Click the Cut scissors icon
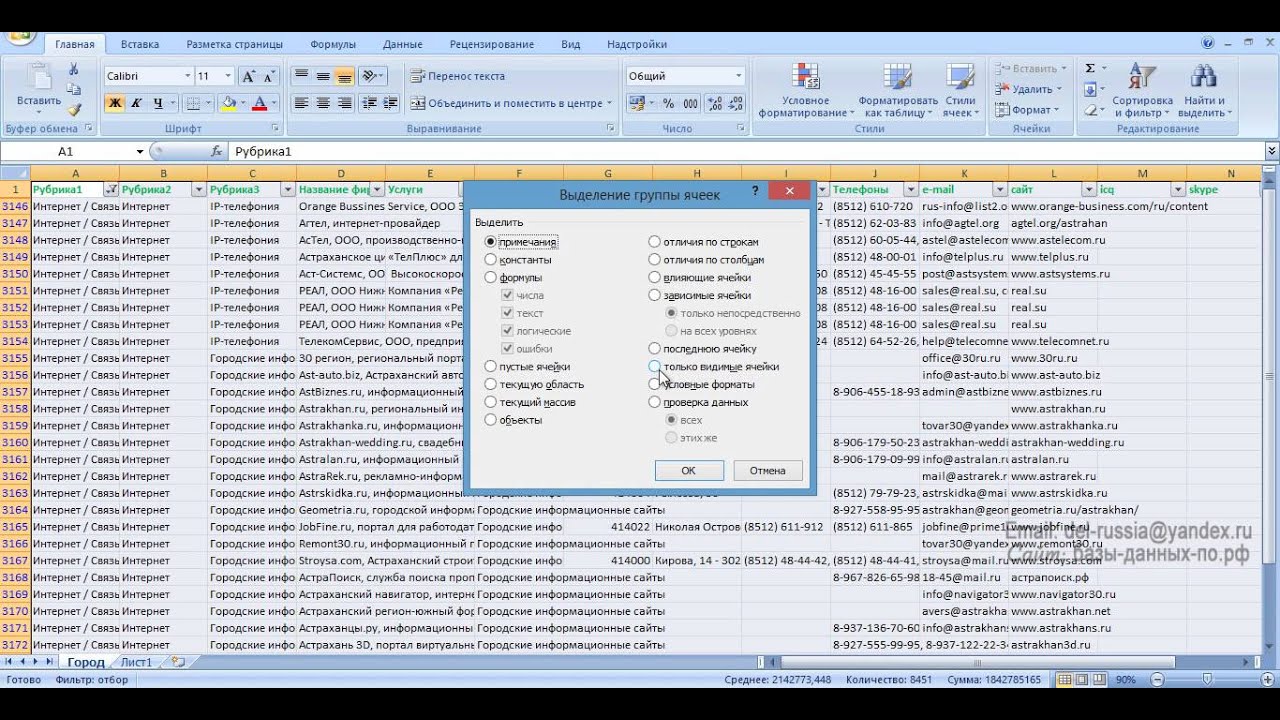The image size is (1280, 720). pyautogui.click(x=74, y=69)
